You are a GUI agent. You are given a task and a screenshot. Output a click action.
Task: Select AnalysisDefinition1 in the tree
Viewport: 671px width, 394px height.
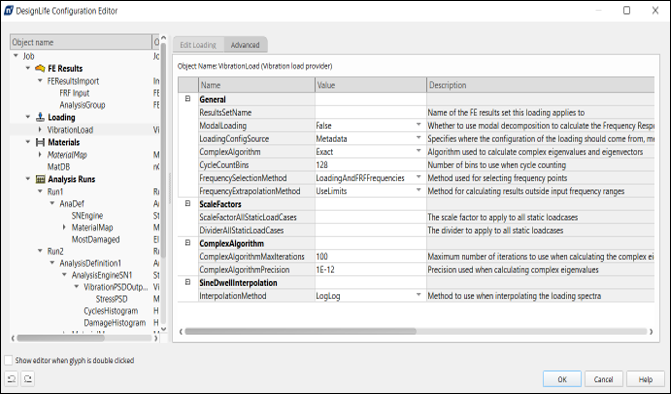90,263
